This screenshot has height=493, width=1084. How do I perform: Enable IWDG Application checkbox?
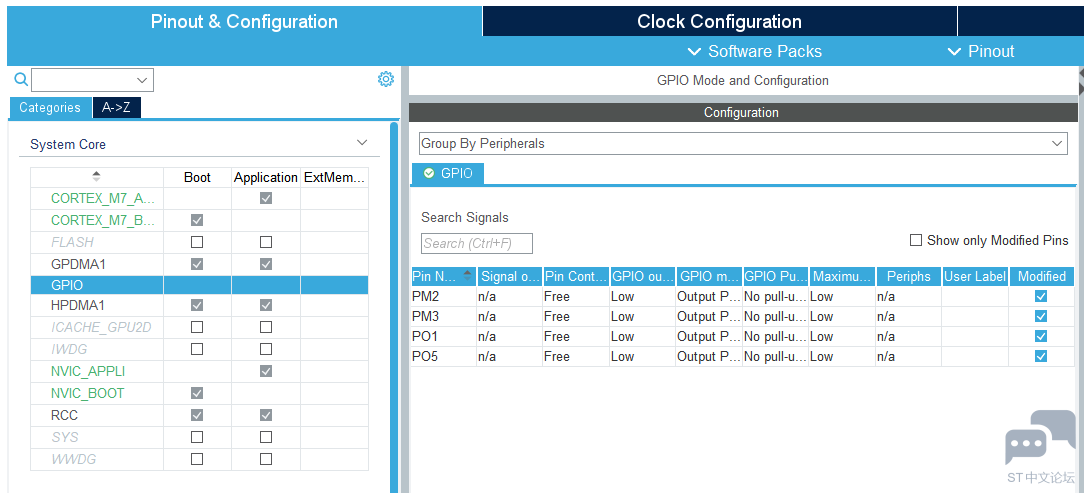[265, 349]
